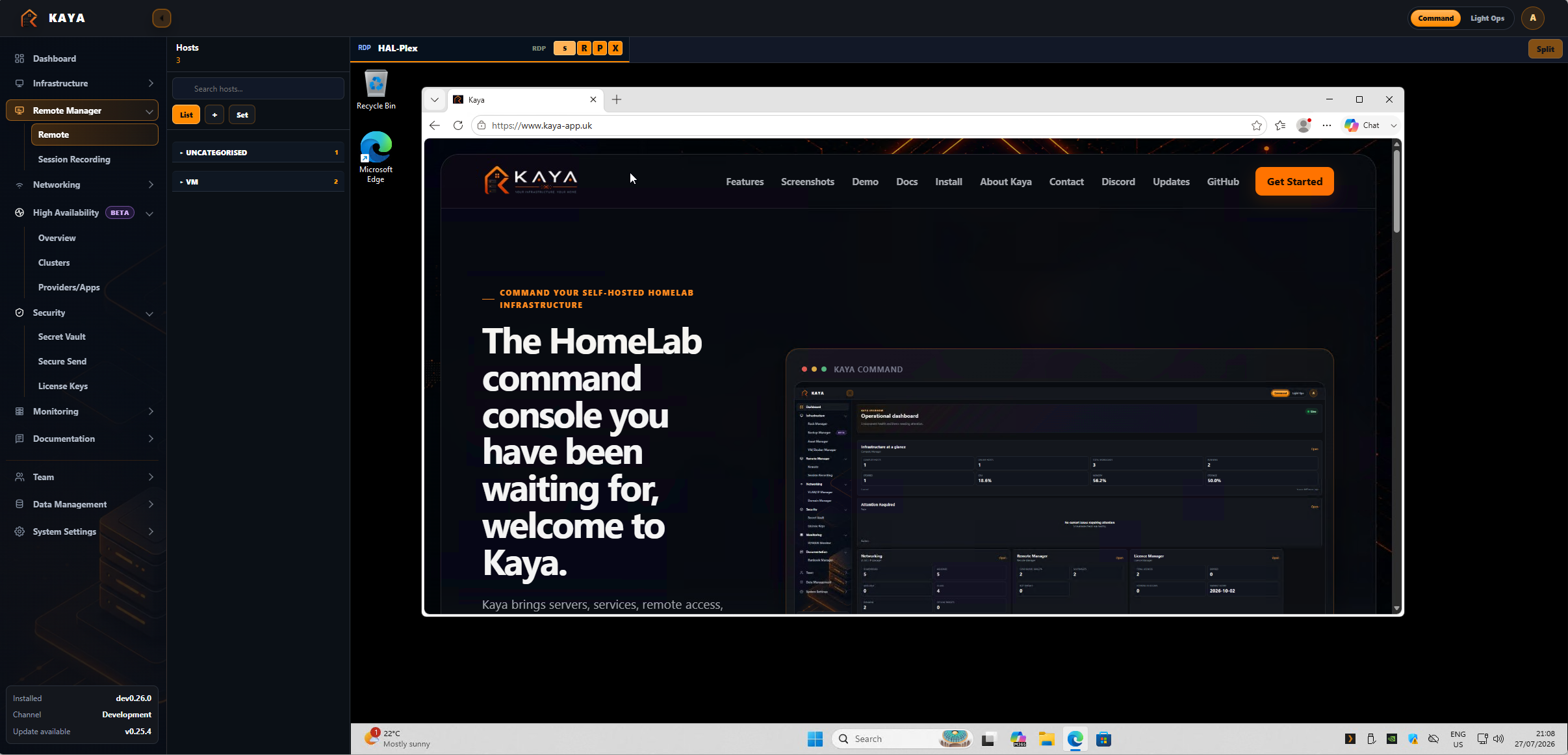The width and height of the screenshot is (1568, 755).
Task: Add this page to favorites with the star
Action: tap(1257, 125)
